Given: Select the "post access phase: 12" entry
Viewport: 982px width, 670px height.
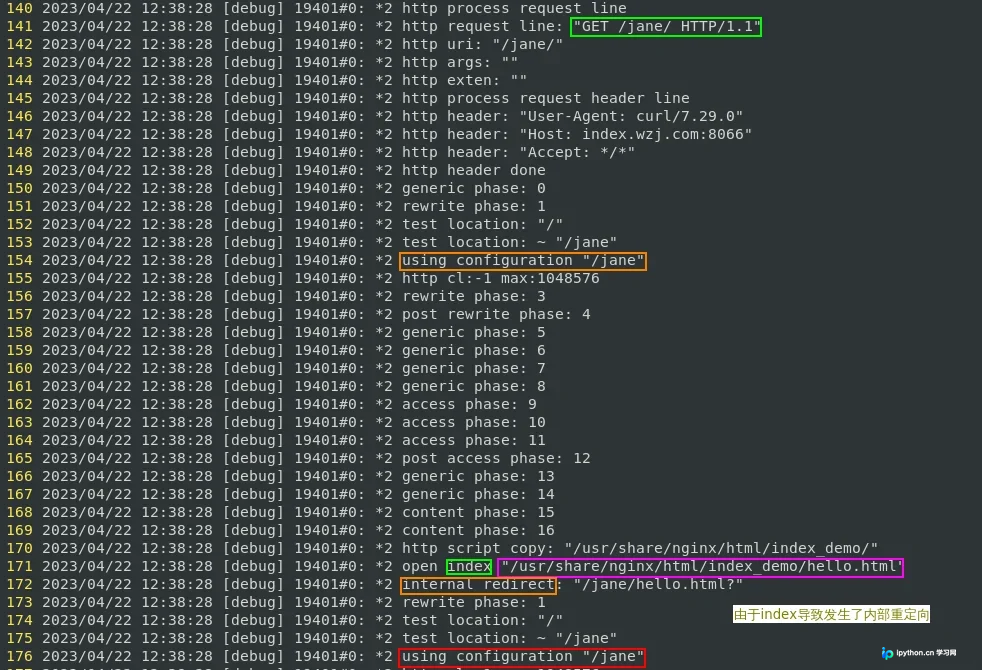Looking at the screenshot, I should click(x=496, y=458).
